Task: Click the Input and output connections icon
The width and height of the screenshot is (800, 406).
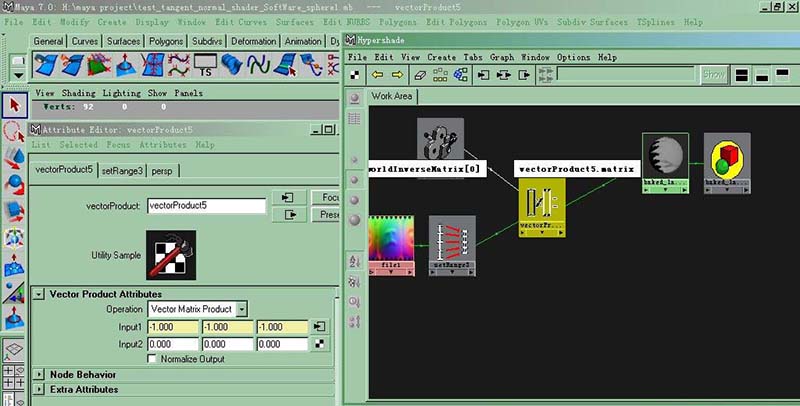Action: click(x=504, y=75)
